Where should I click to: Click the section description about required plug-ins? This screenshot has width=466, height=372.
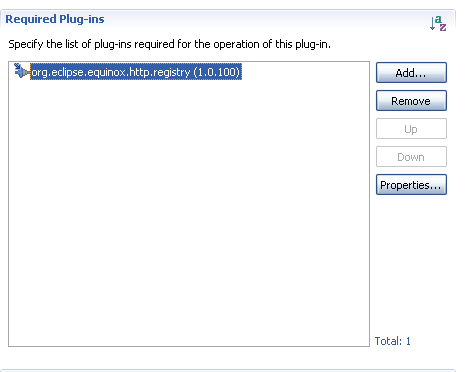click(x=169, y=44)
